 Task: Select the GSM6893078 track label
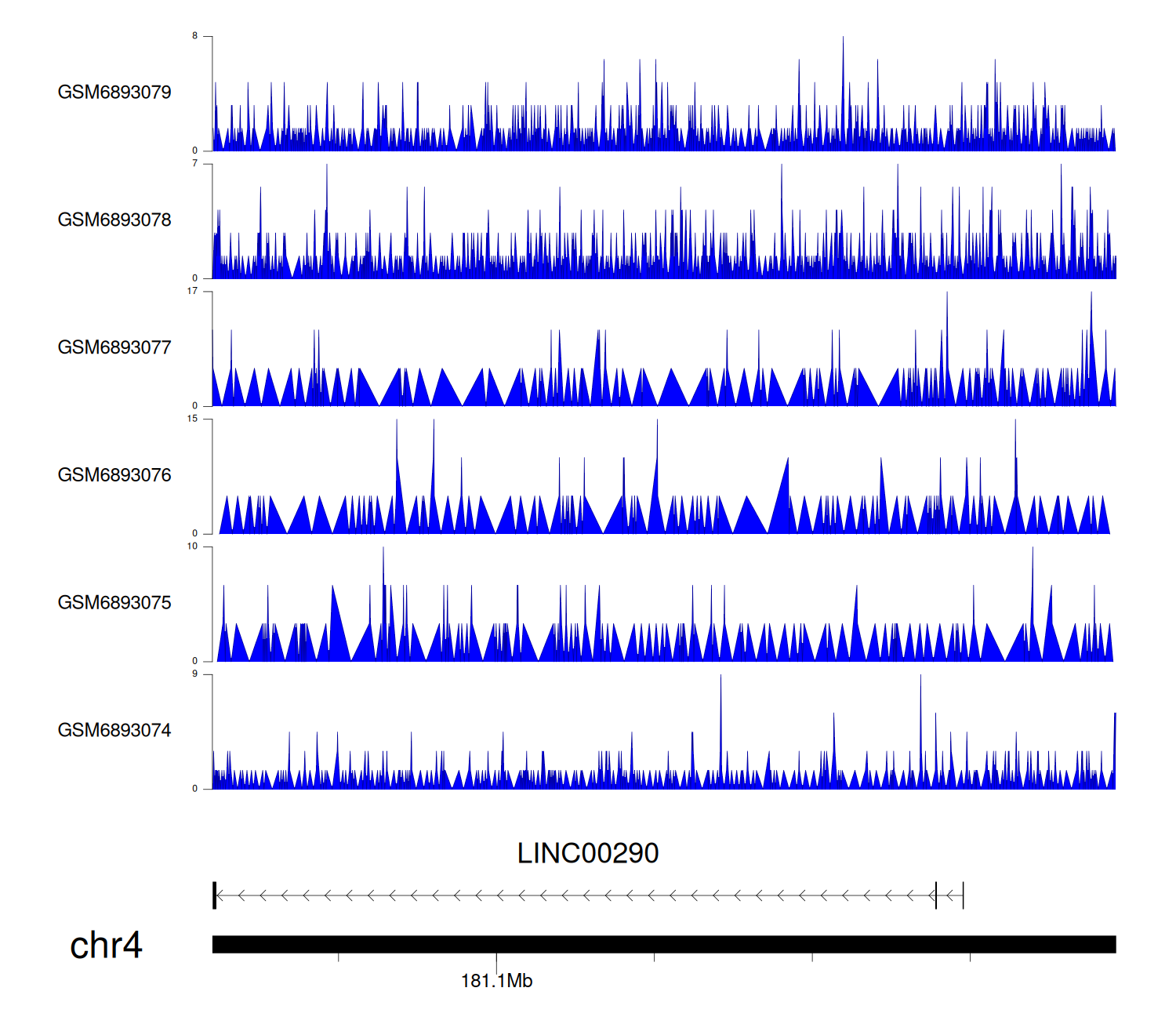114,220
